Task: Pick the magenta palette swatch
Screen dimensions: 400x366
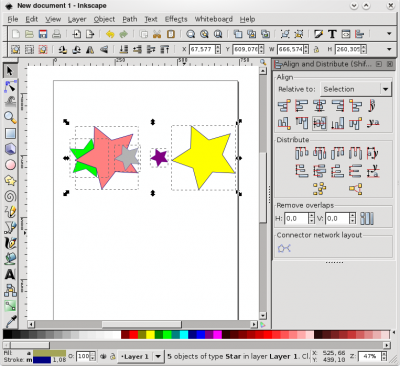Action: [x=217, y=334]
